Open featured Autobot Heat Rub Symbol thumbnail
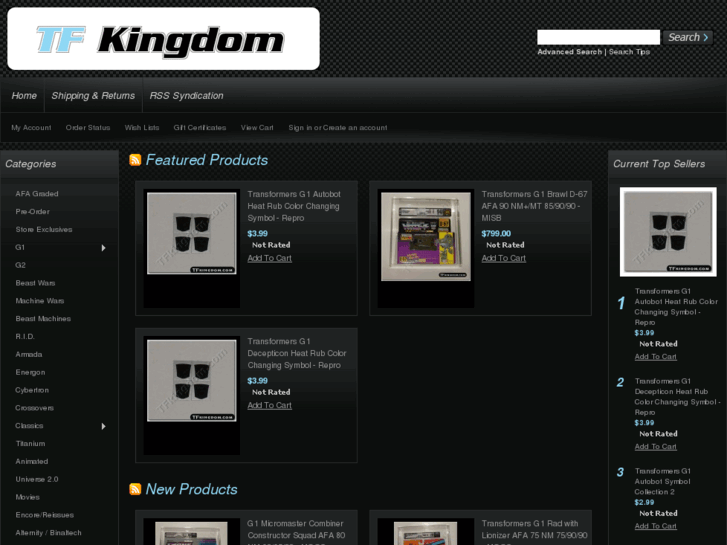Viewport: 727px width, 545px height. point(191,233)
